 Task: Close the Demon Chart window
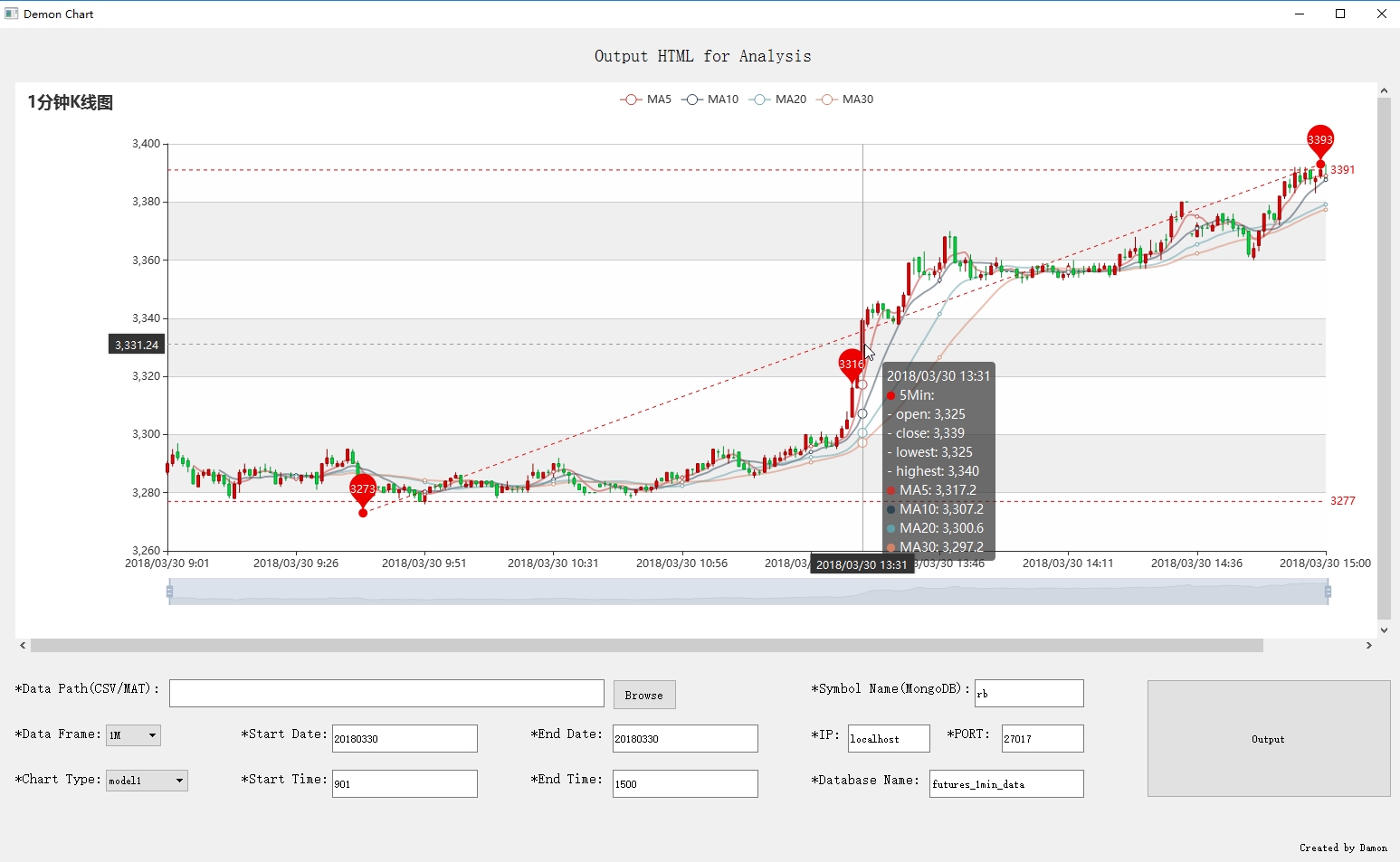[1381, 14]
